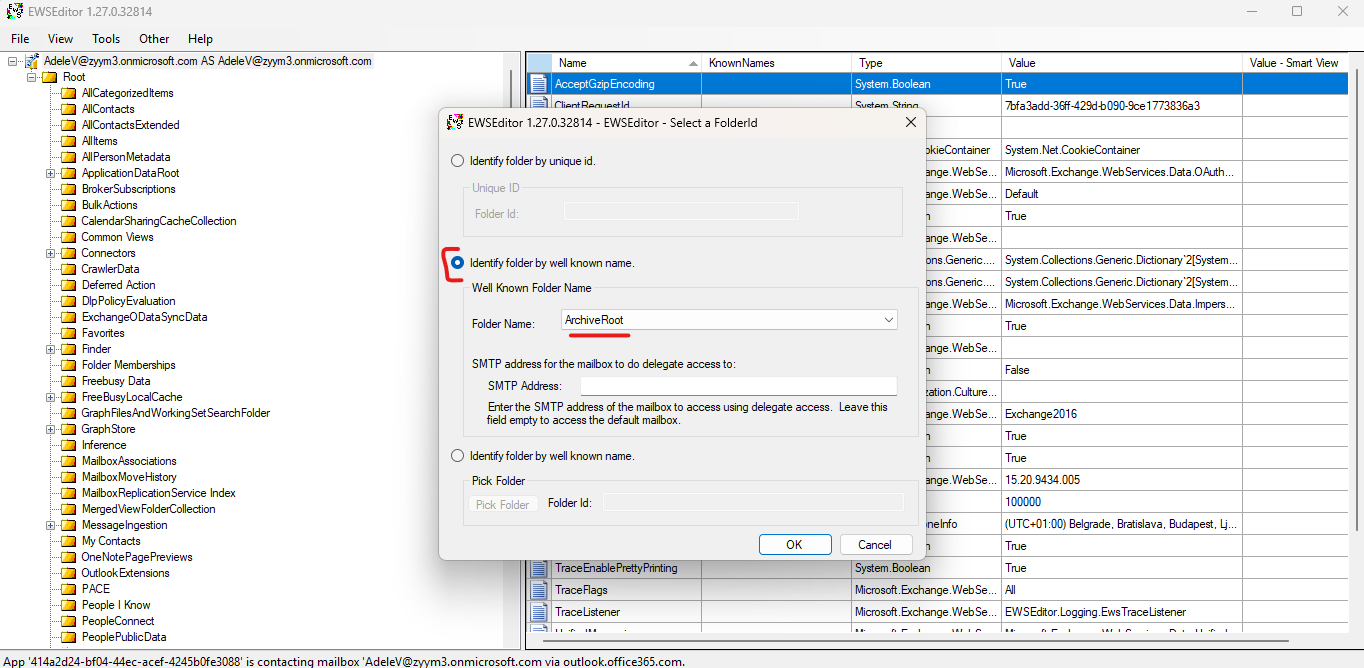Select the CalendarSharingCacheCollection tree item
The width and height of the screenshot is (1364, 668).
coord(159,221)
